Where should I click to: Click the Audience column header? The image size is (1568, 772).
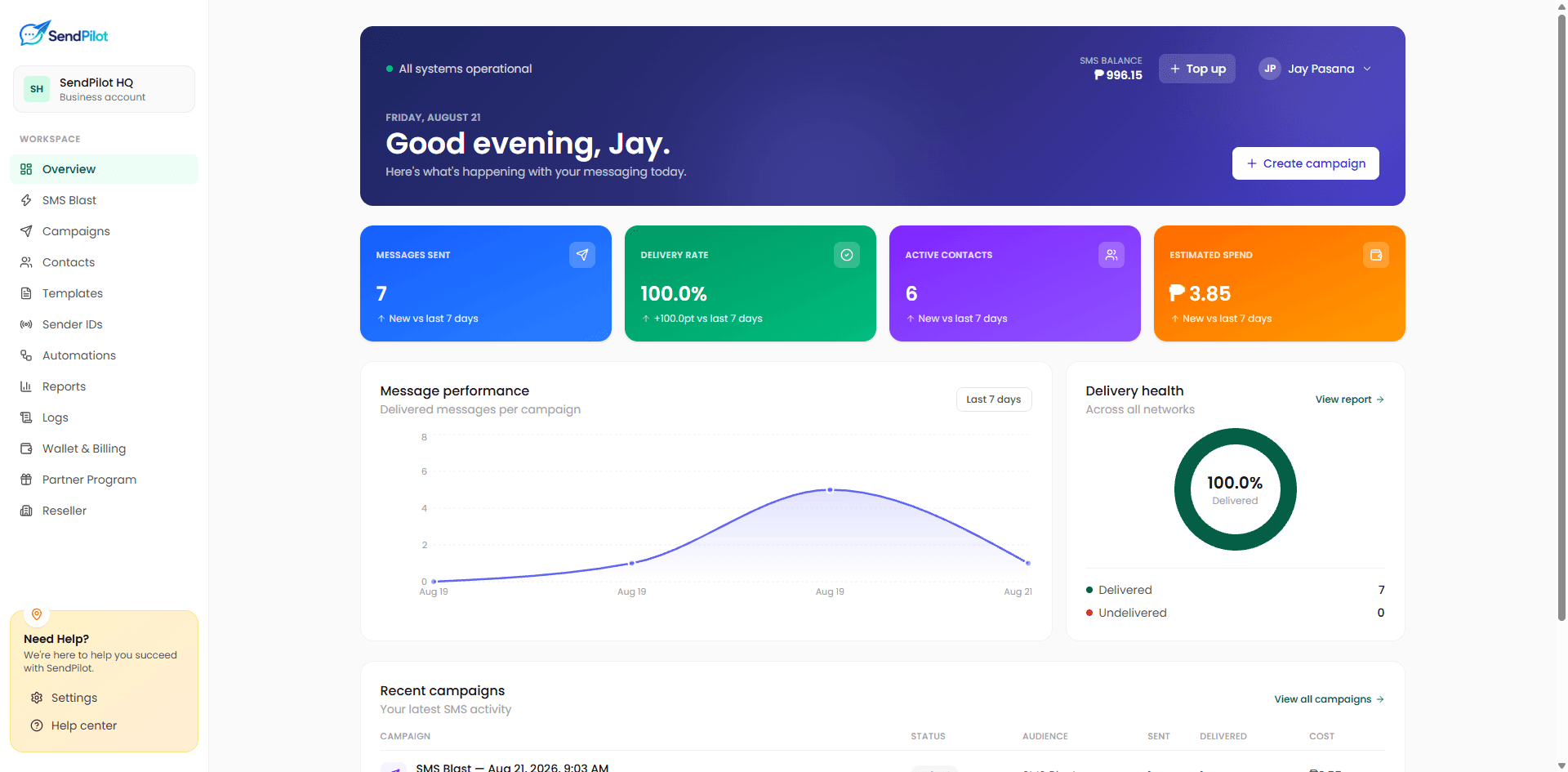pos(1045,736)
